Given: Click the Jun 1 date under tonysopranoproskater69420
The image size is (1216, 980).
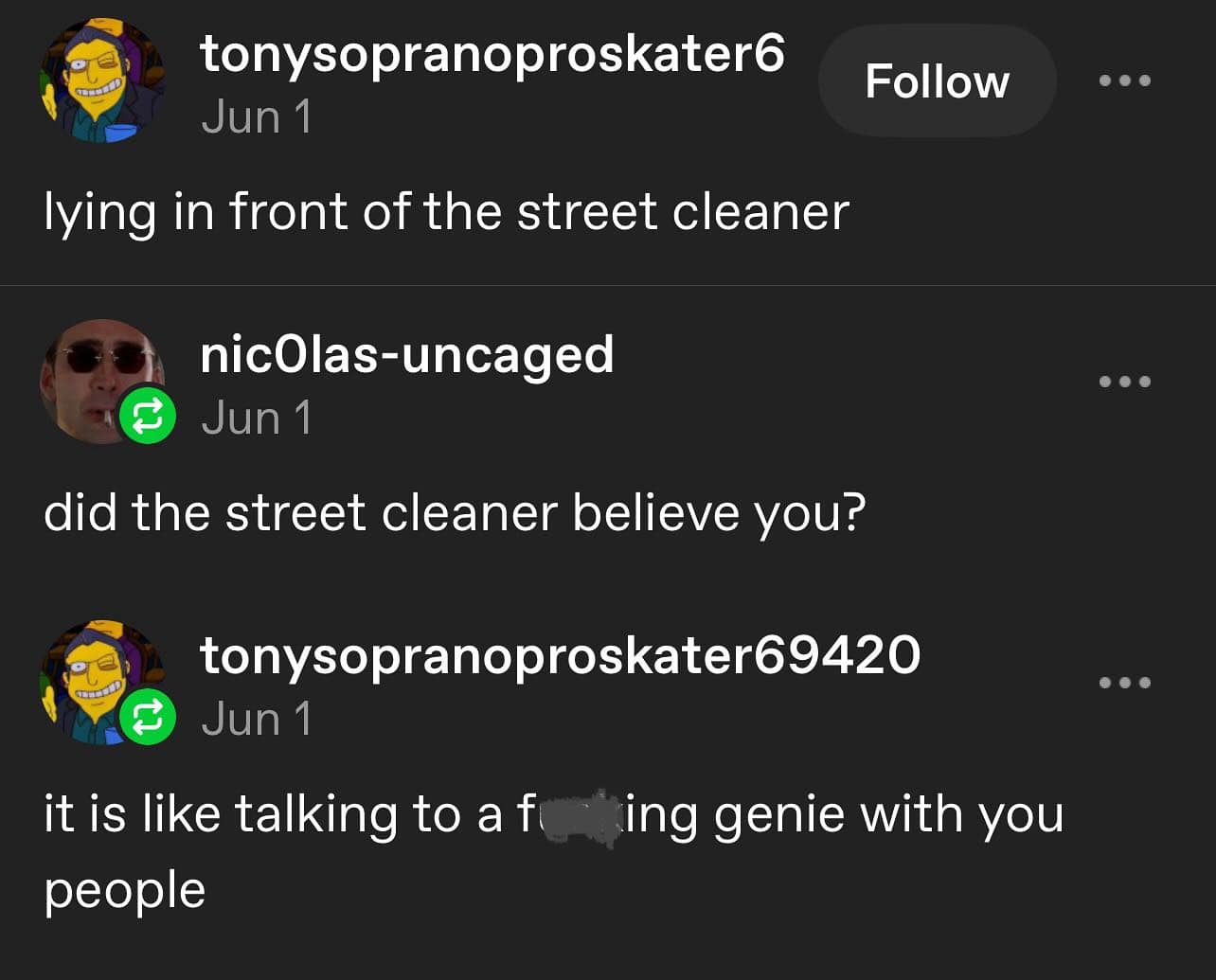Looking at the screenshot, I should (256, 720).
